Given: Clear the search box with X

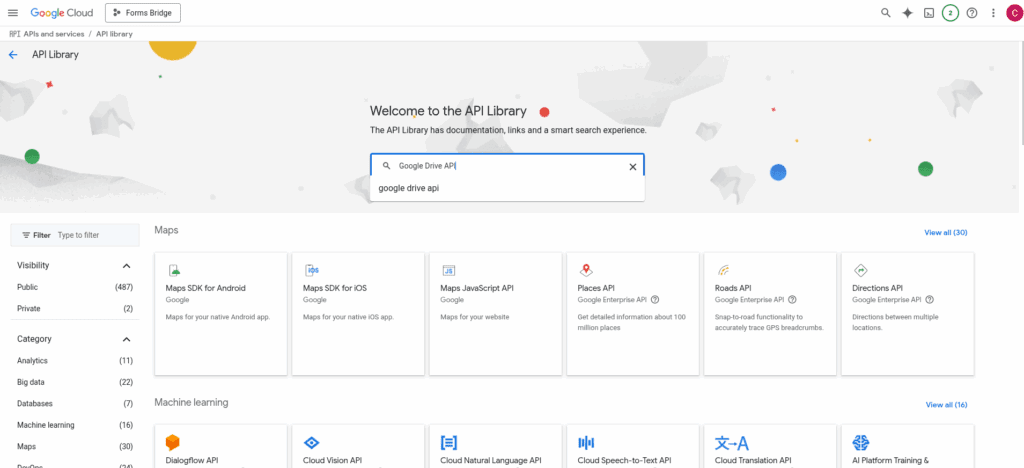Looking at the screenshot, I should (632, 166).
